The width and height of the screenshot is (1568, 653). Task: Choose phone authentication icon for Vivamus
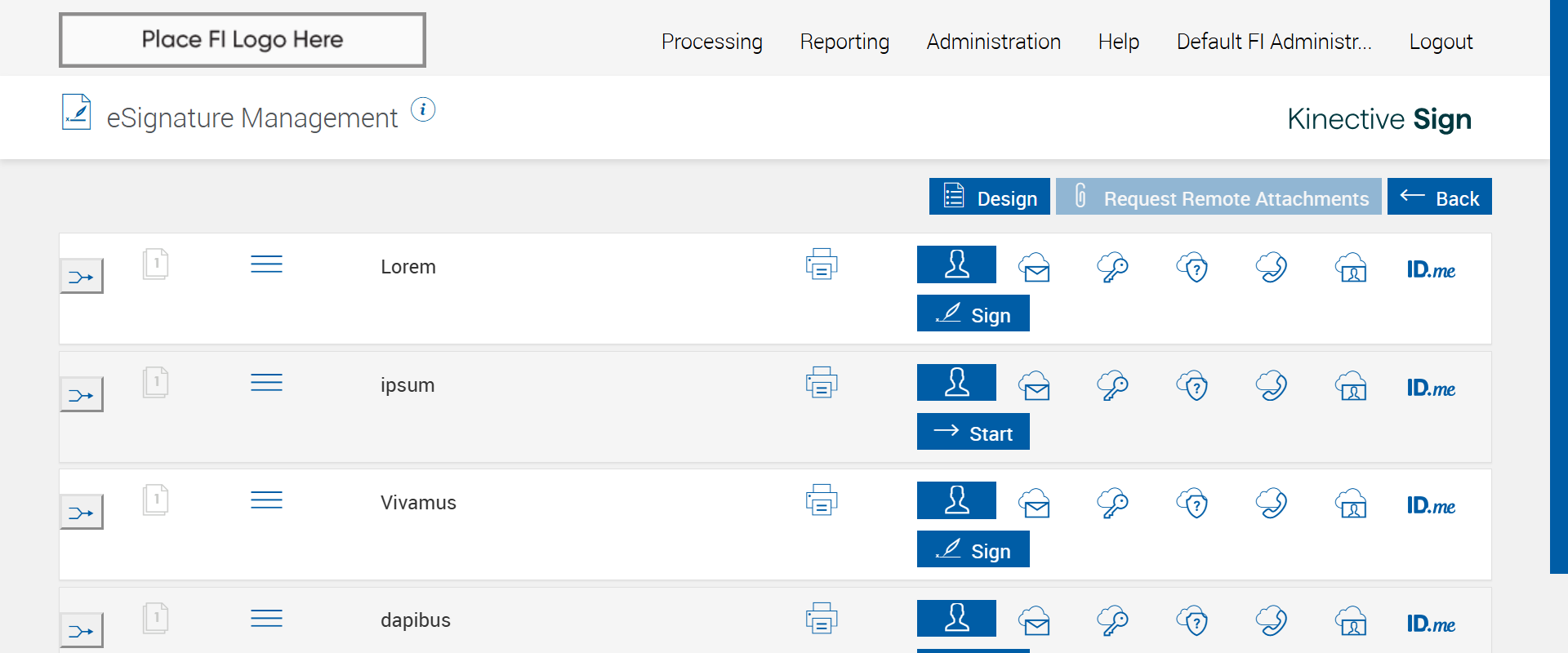point(1272,504)
